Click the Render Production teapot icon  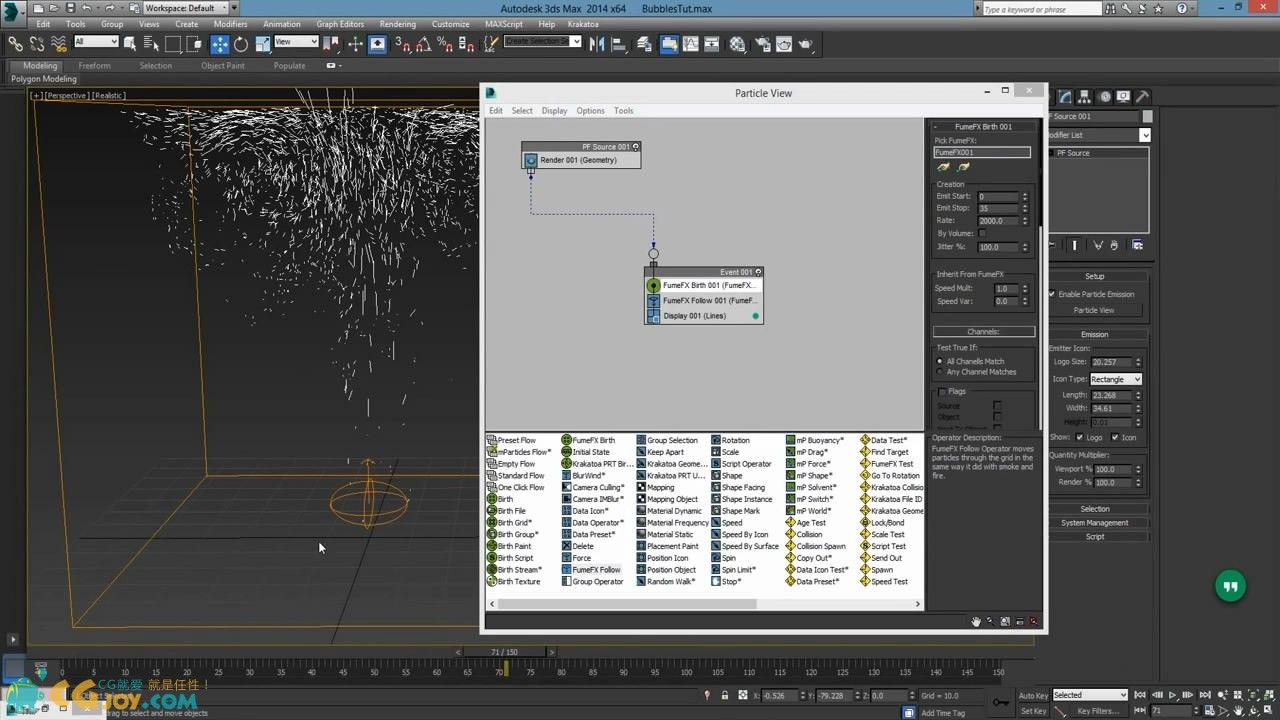(806, 44)
